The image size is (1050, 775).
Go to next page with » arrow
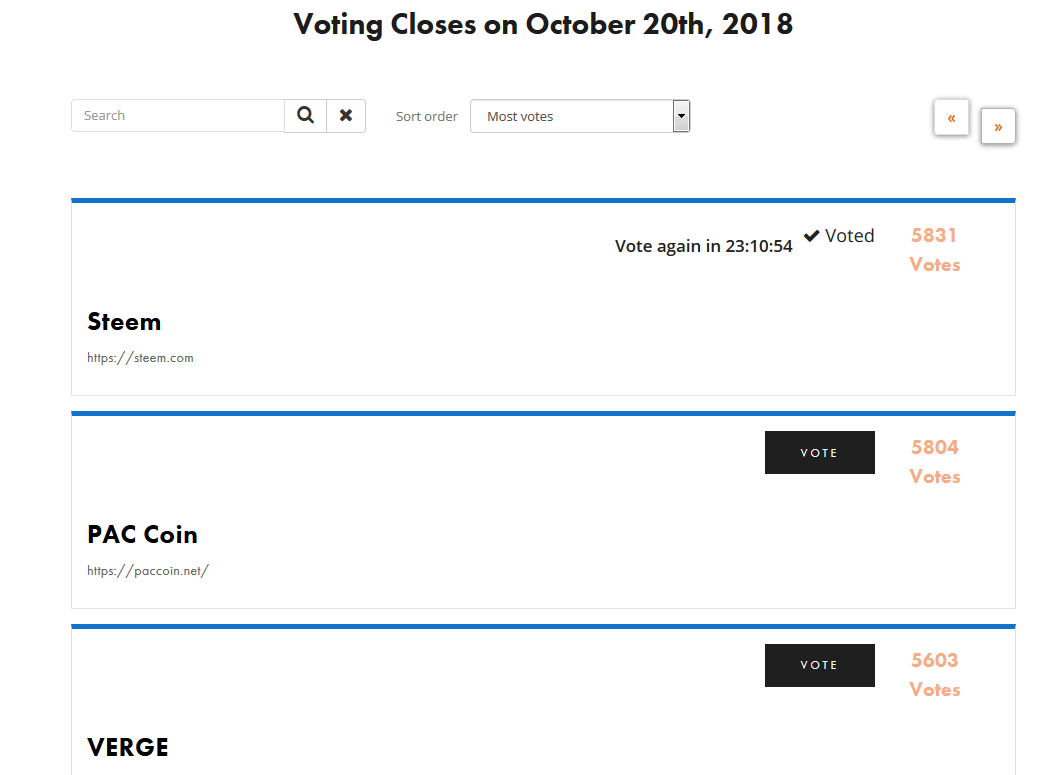pyautogui.click(x=998, y=127)
